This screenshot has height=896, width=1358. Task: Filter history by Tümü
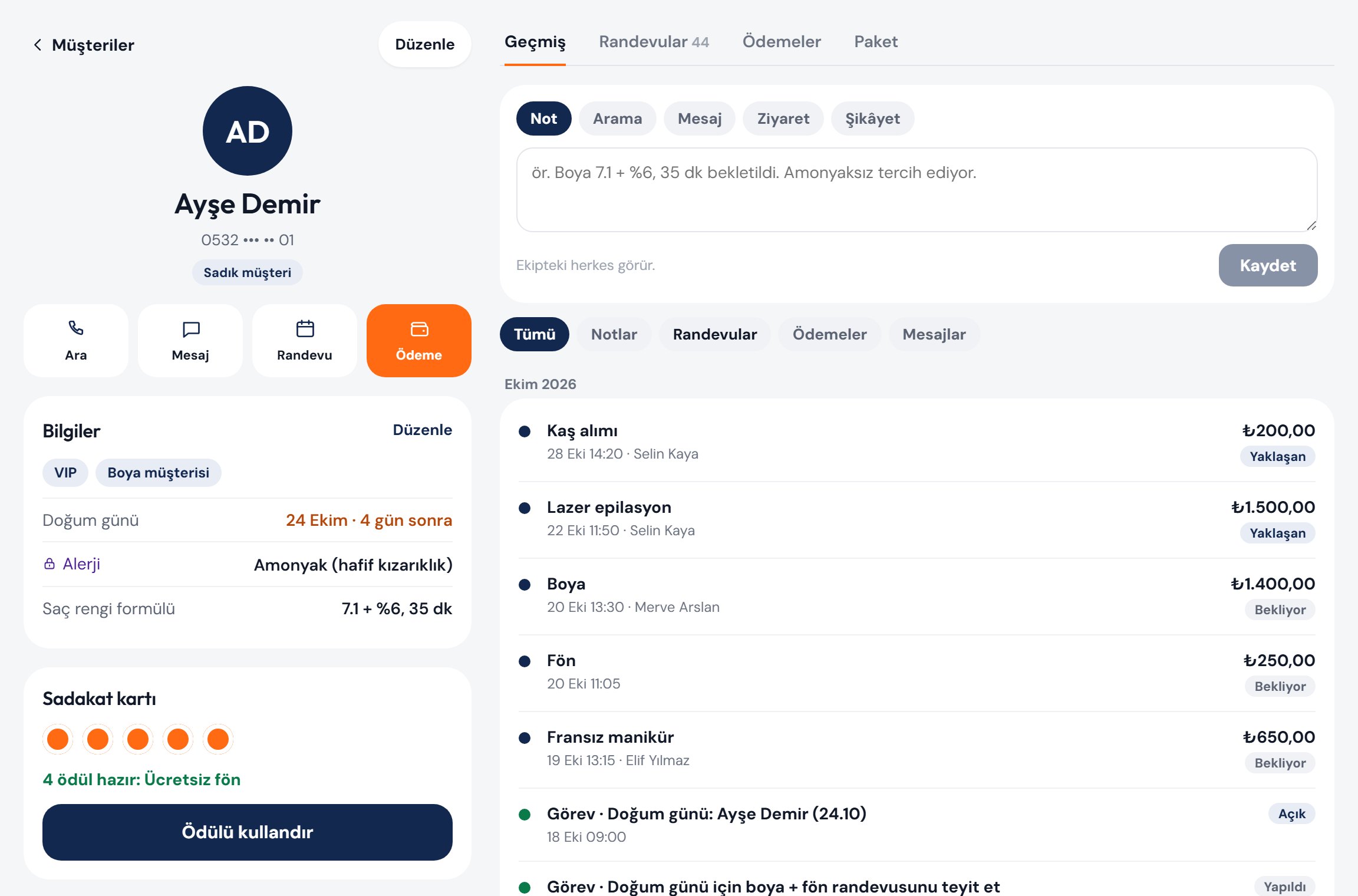tap(535, 334)
